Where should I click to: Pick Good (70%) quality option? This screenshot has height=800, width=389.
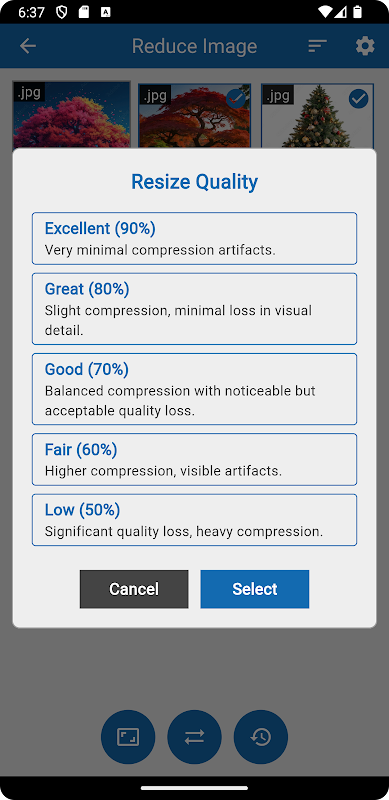point(194,389)
